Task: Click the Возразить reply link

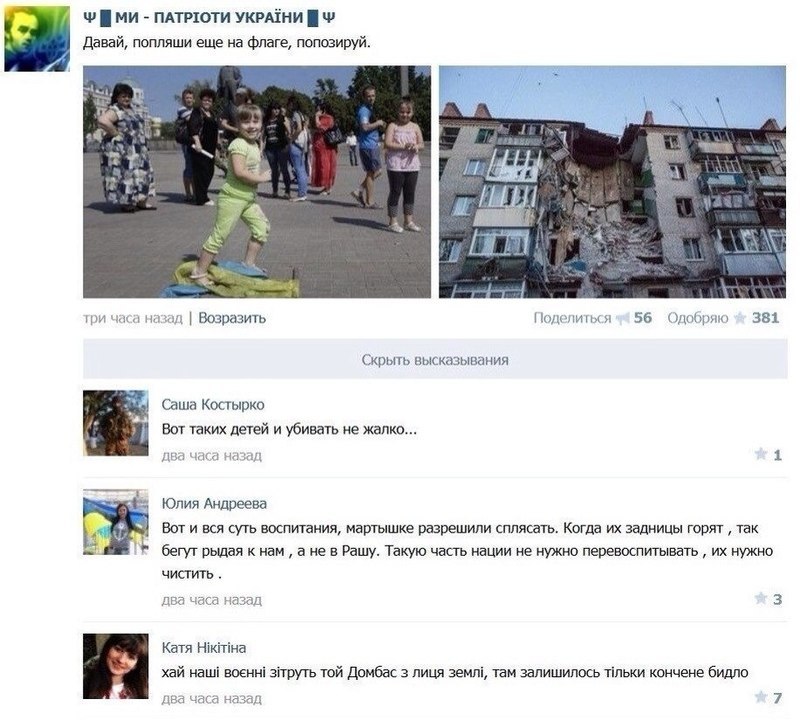Action: (x=232, y=318)
